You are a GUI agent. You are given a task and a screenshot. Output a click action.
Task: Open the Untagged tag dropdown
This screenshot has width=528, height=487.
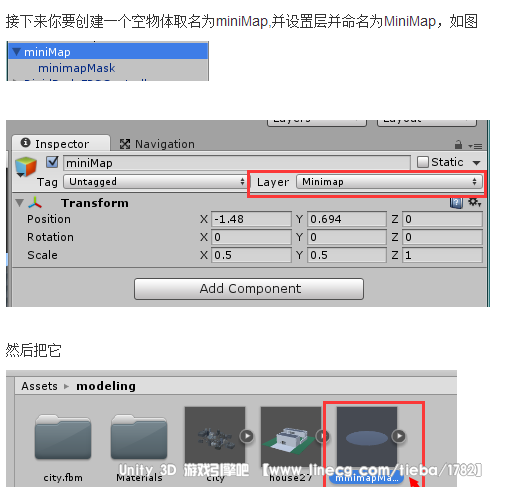[x=156, y=182]
